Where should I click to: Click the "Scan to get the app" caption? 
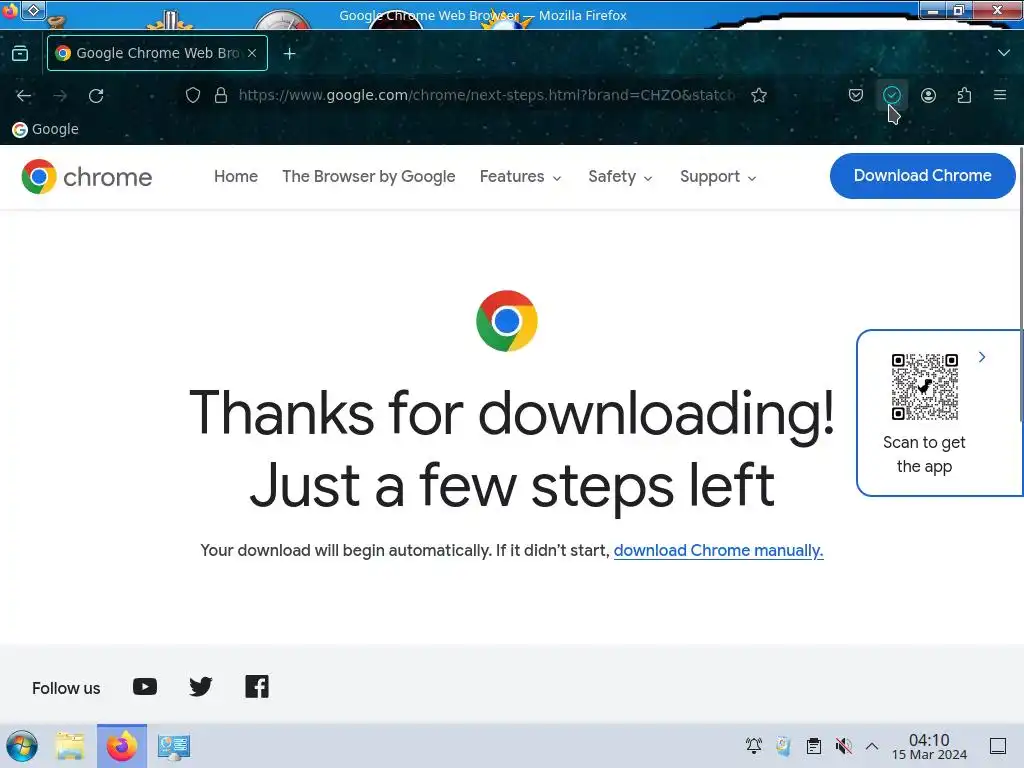tap(924, 454)
